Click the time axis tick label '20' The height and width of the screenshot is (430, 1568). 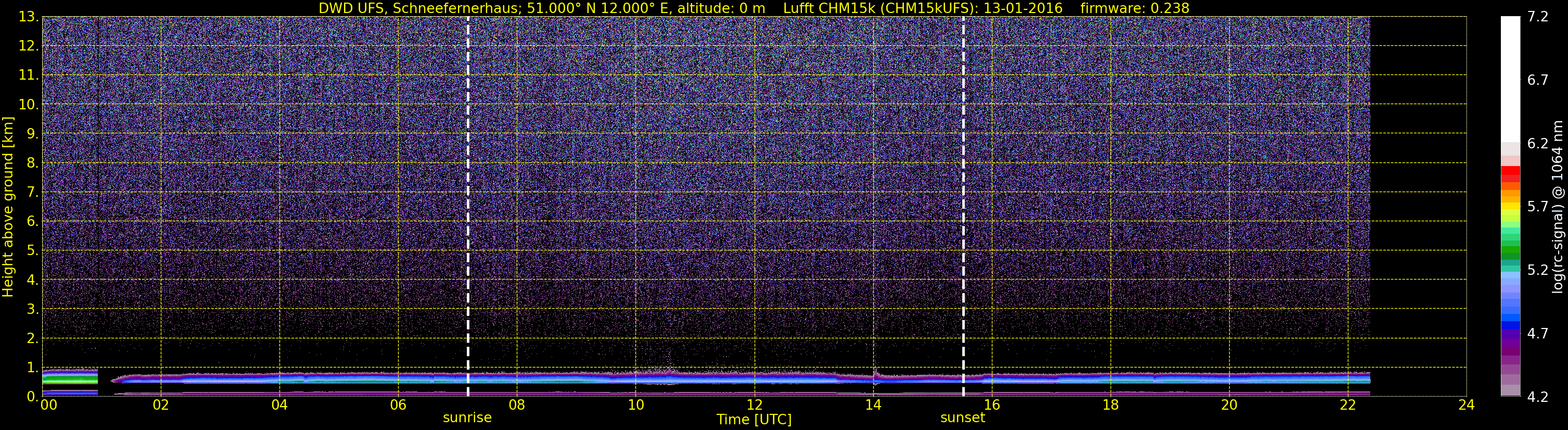[x=1229, y=405]
